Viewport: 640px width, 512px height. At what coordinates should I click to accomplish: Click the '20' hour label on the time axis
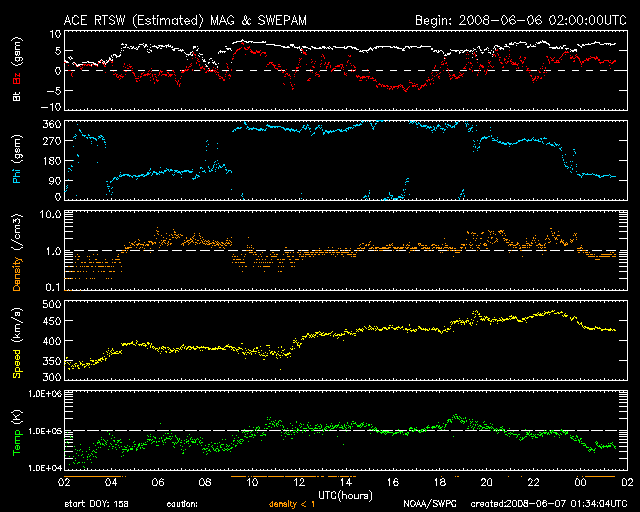pyautogui.click(x=487, y=483)
